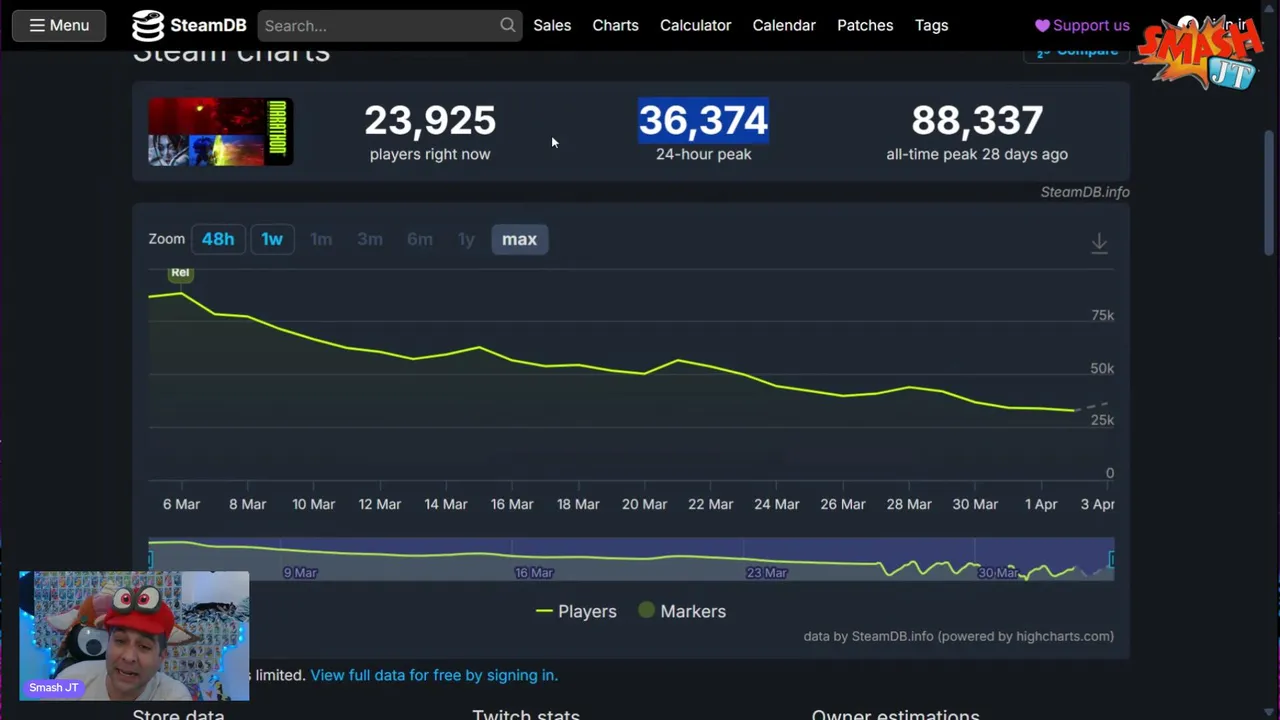Open the Patches nav item
This screenshot has height=720, width=1280.
(865, 25)
